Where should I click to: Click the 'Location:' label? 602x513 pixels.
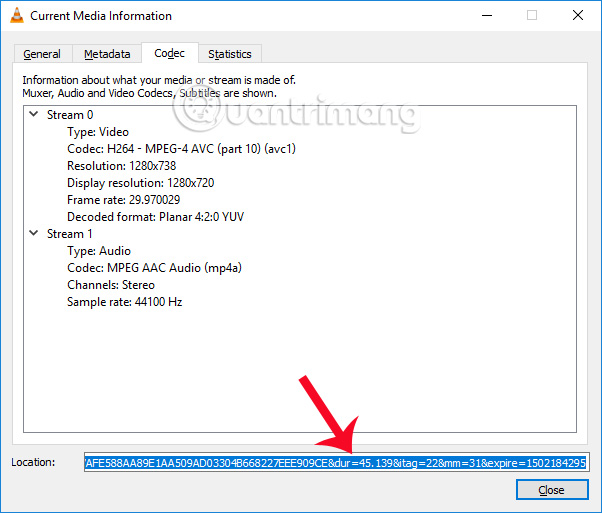[33, 462]
